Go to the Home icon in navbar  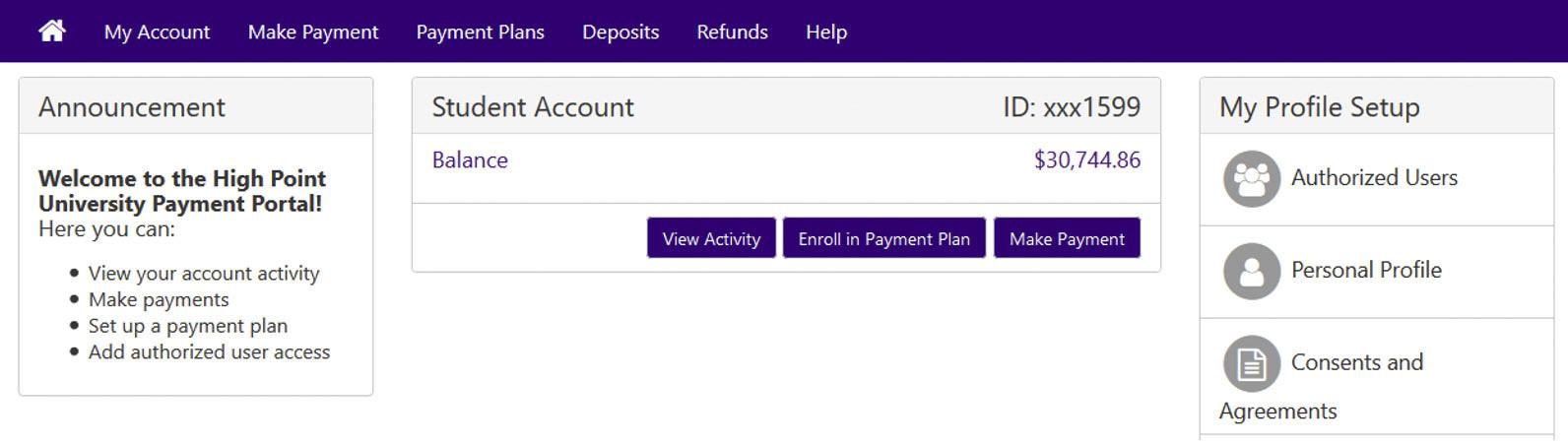point(52,32)
